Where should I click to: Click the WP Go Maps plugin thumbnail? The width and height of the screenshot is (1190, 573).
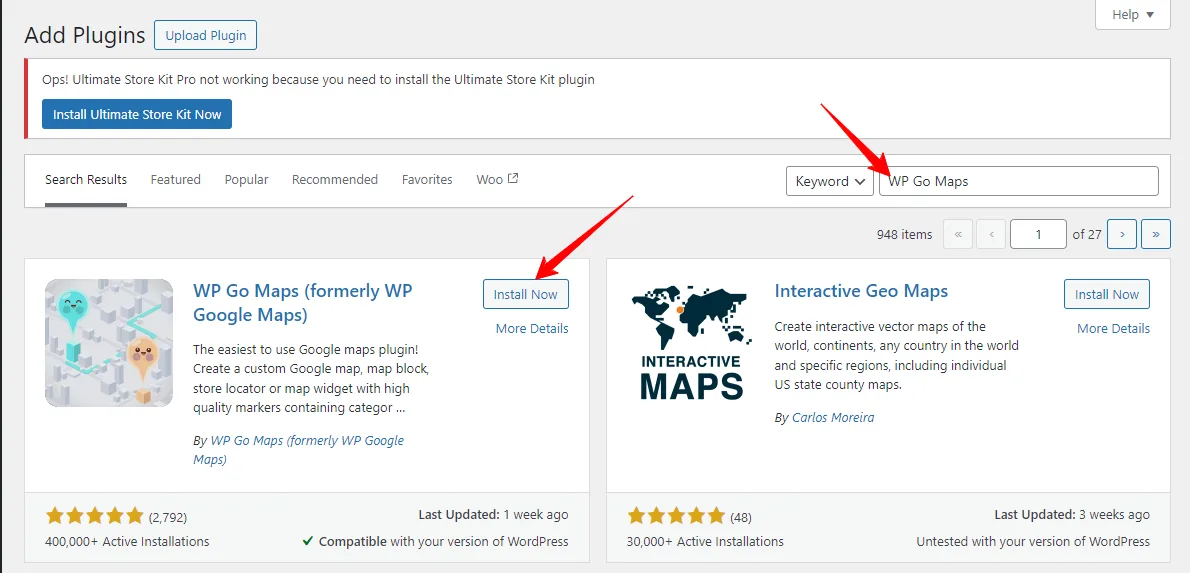(109, 343)
